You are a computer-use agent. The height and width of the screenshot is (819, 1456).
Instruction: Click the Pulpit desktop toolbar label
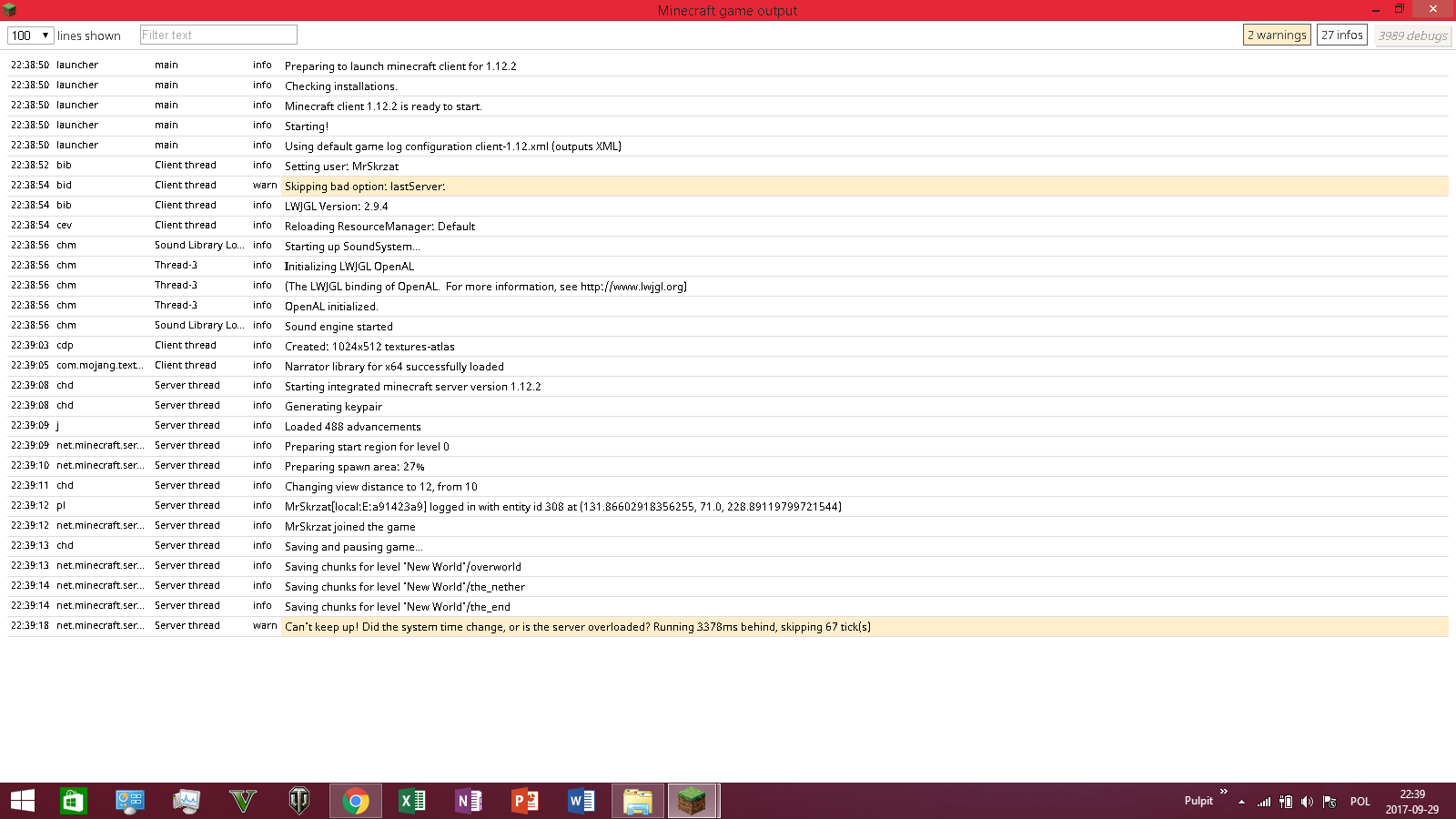[1198, 801]
